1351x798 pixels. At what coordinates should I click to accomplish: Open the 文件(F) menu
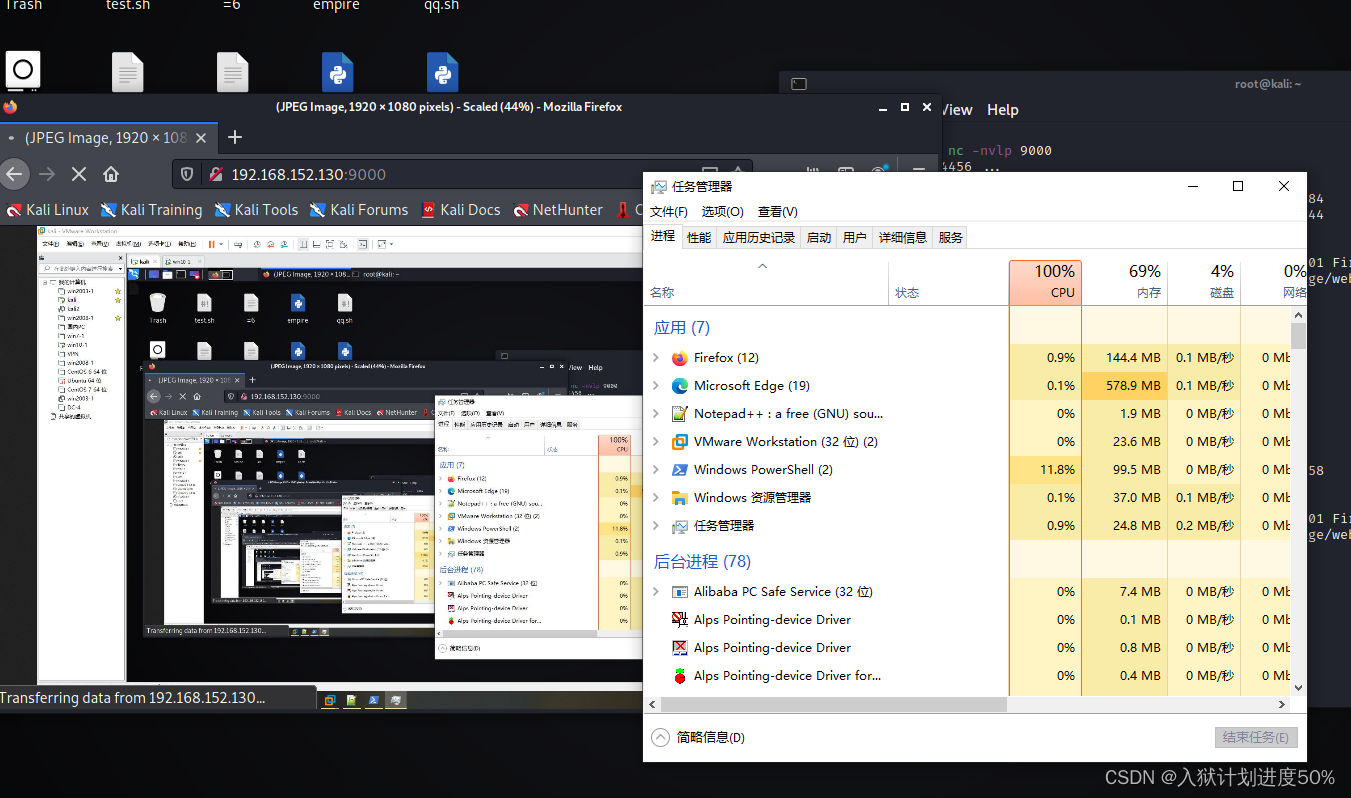(x=669, y=212)
